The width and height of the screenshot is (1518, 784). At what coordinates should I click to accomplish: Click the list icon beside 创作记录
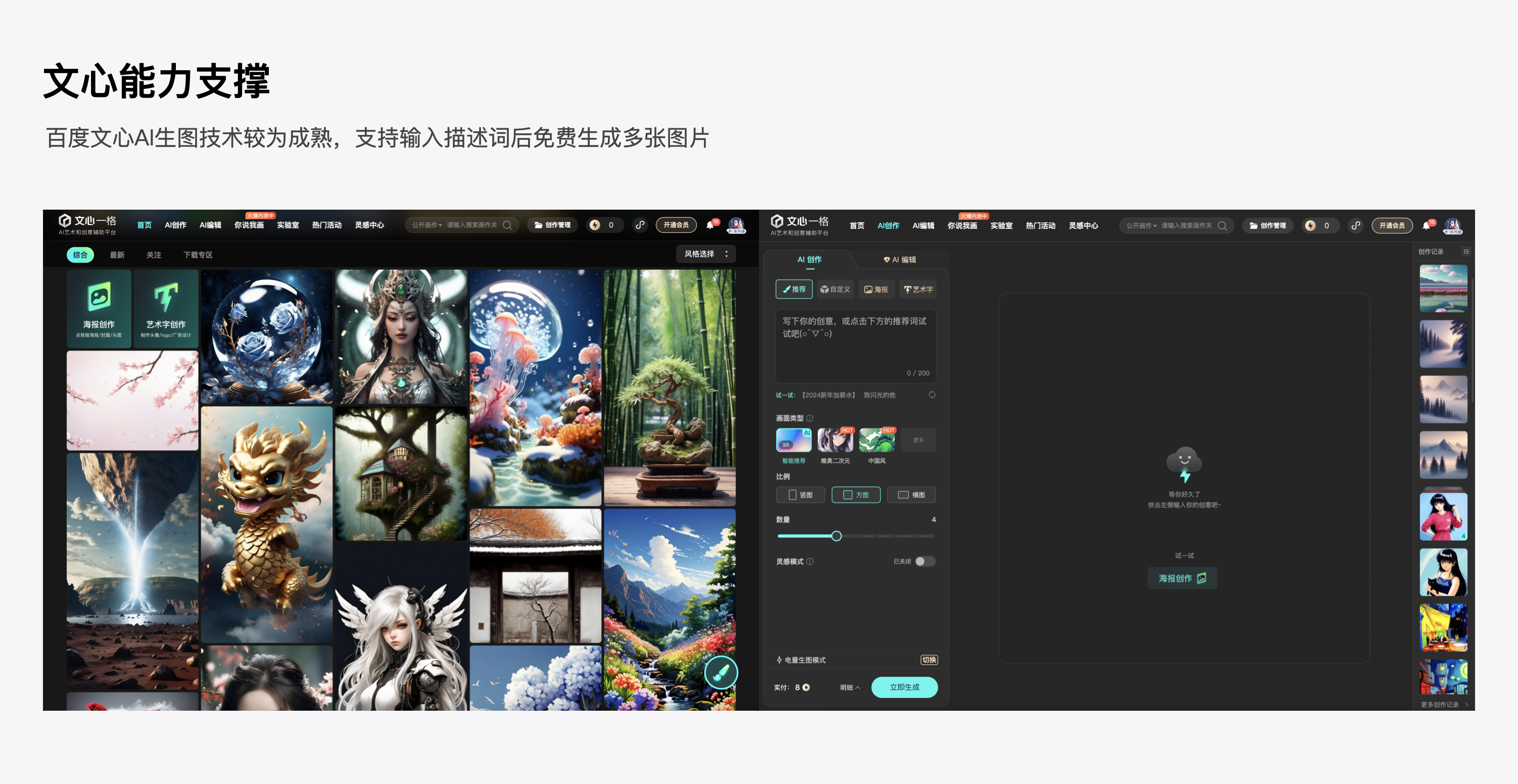coord(1466,252)
